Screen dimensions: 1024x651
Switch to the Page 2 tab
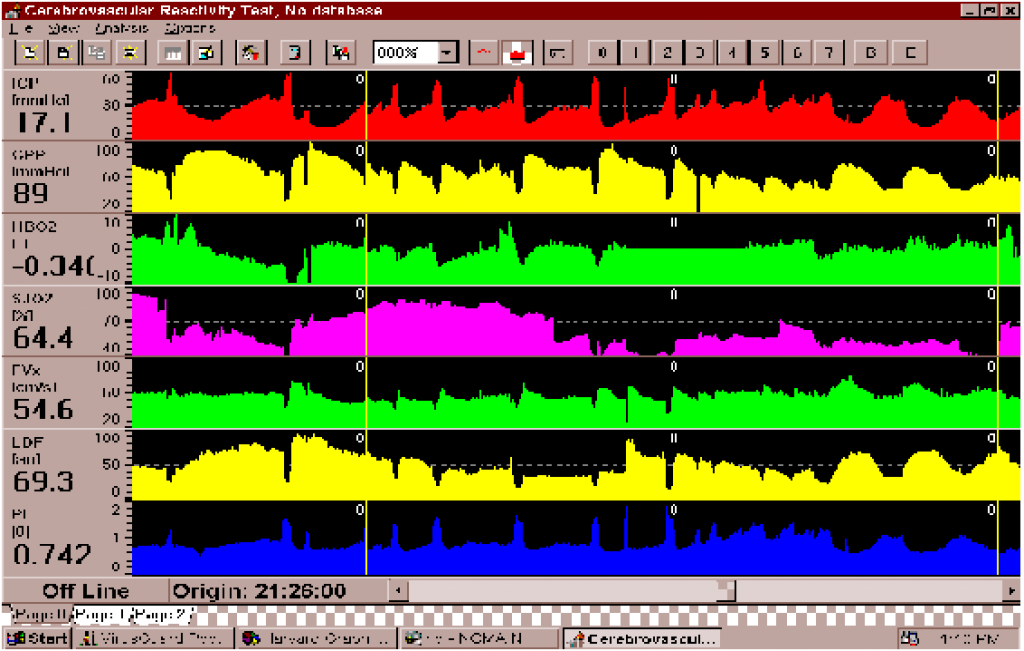coord(161,614)
